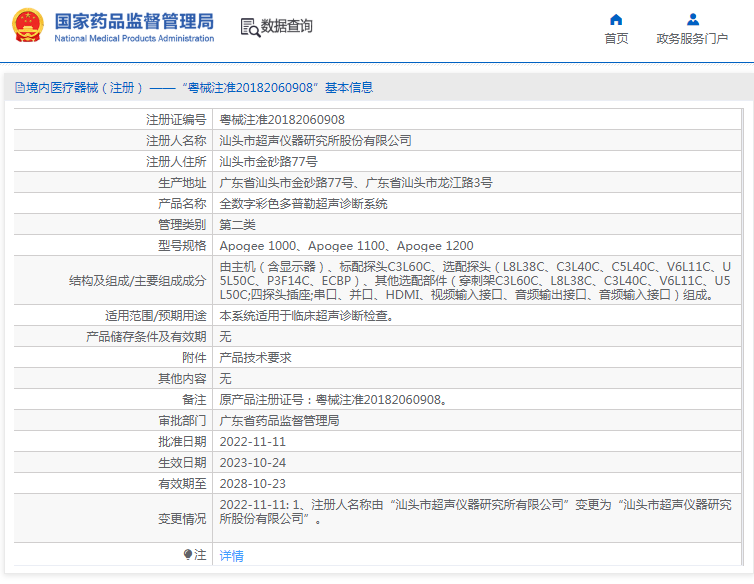Click the 生产地址 label
The width and height of the screenshot is (754, 584).
coord(182,183)
